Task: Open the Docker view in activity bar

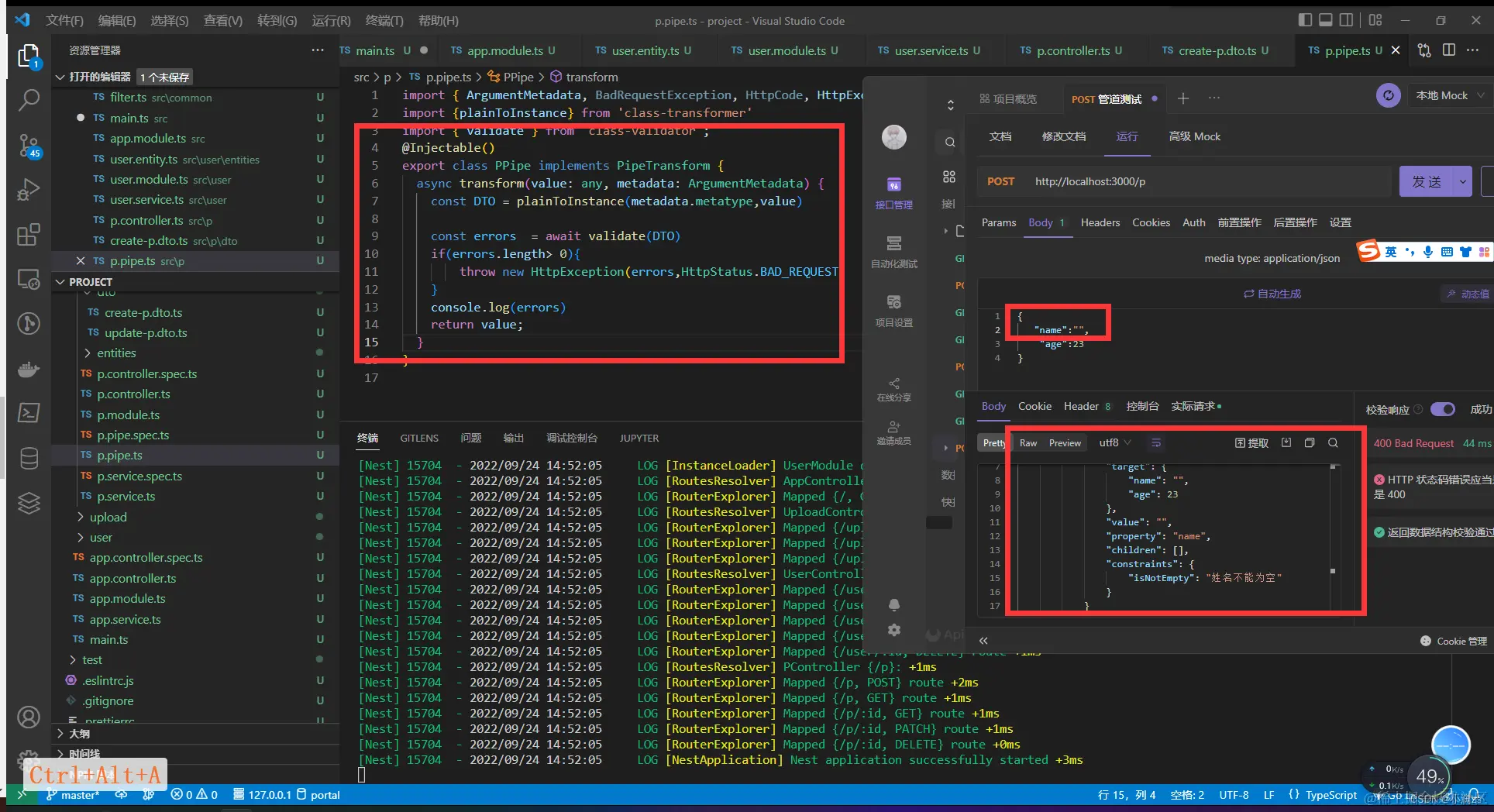Action: click(29, 369)
